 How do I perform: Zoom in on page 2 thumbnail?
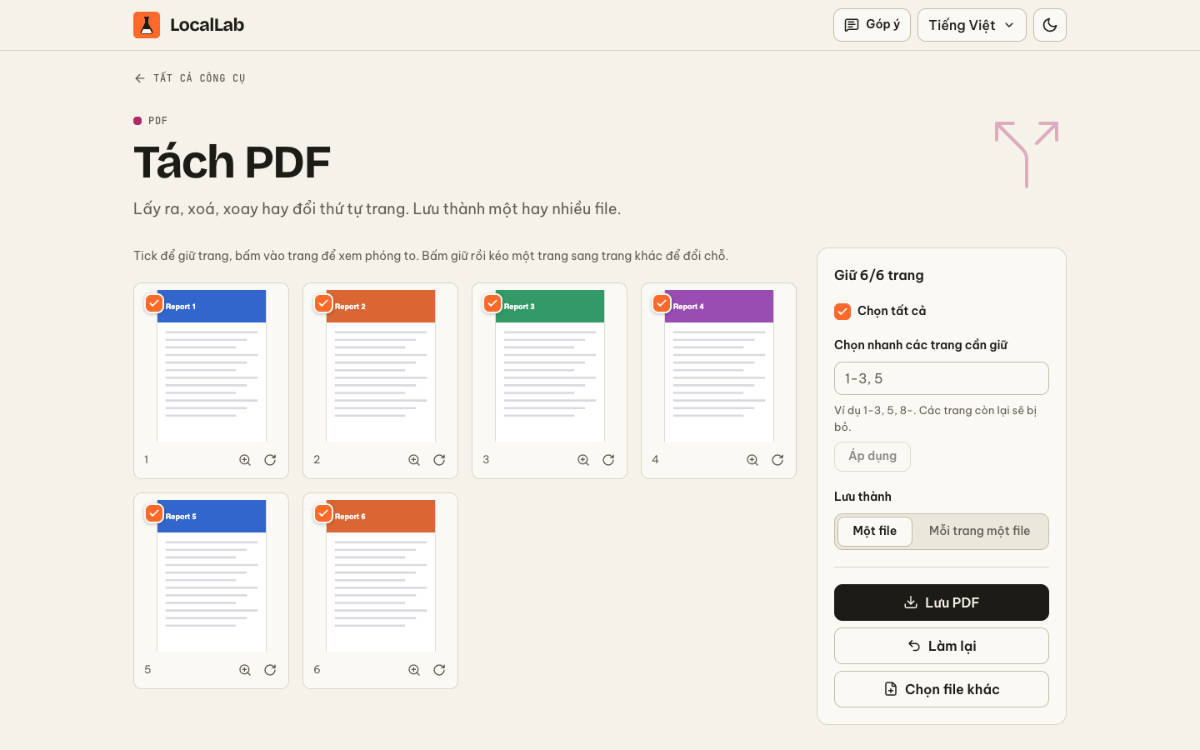point(414,460)
